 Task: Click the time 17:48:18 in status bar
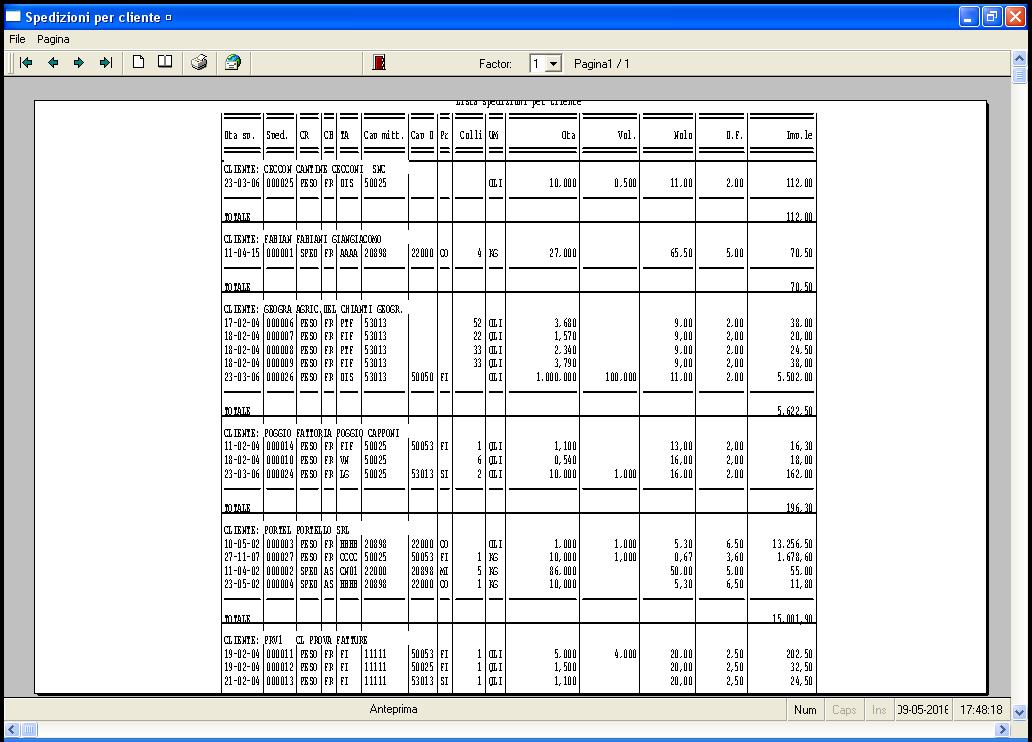point(981,710)
